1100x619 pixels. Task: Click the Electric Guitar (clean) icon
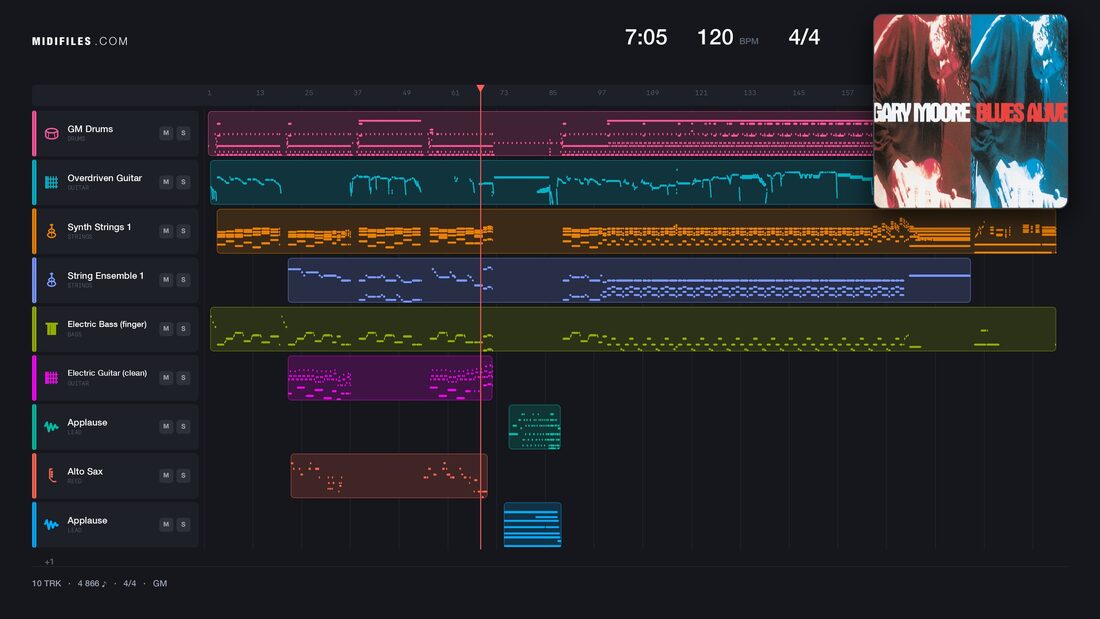[51, 378]
